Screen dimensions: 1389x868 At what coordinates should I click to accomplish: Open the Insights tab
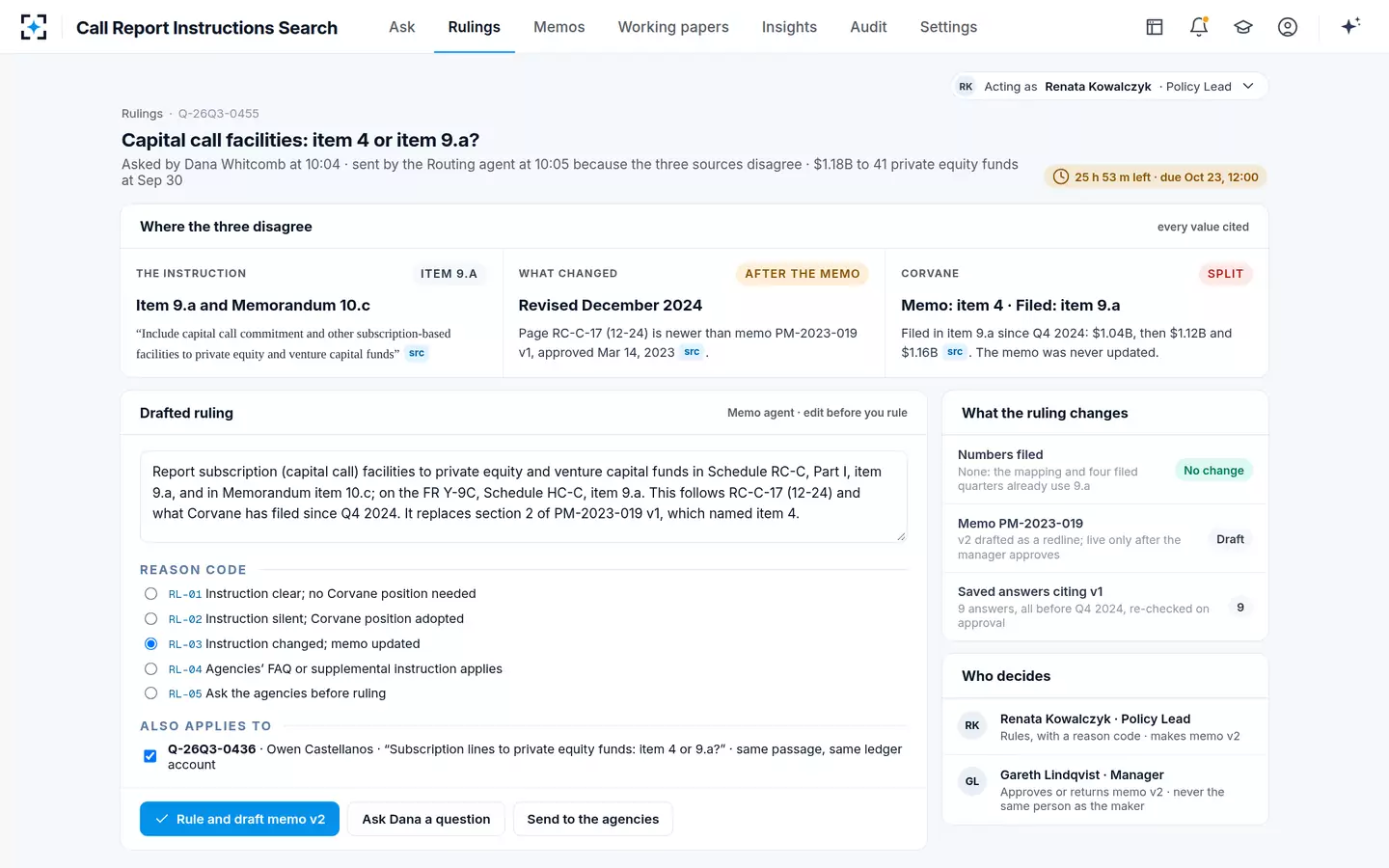click(789, 27)
